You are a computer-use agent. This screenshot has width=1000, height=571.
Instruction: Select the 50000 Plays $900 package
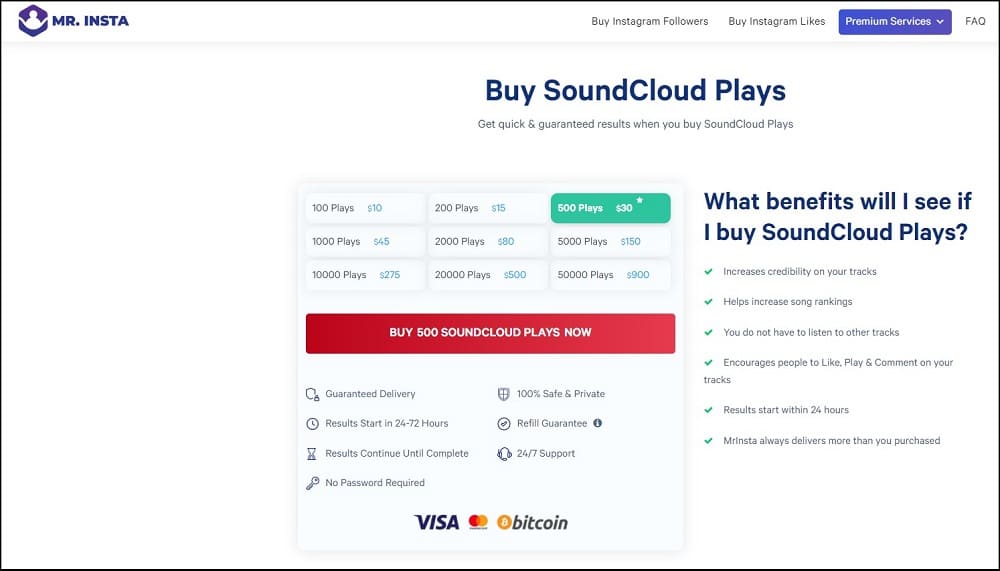click(x=610, y=275)
